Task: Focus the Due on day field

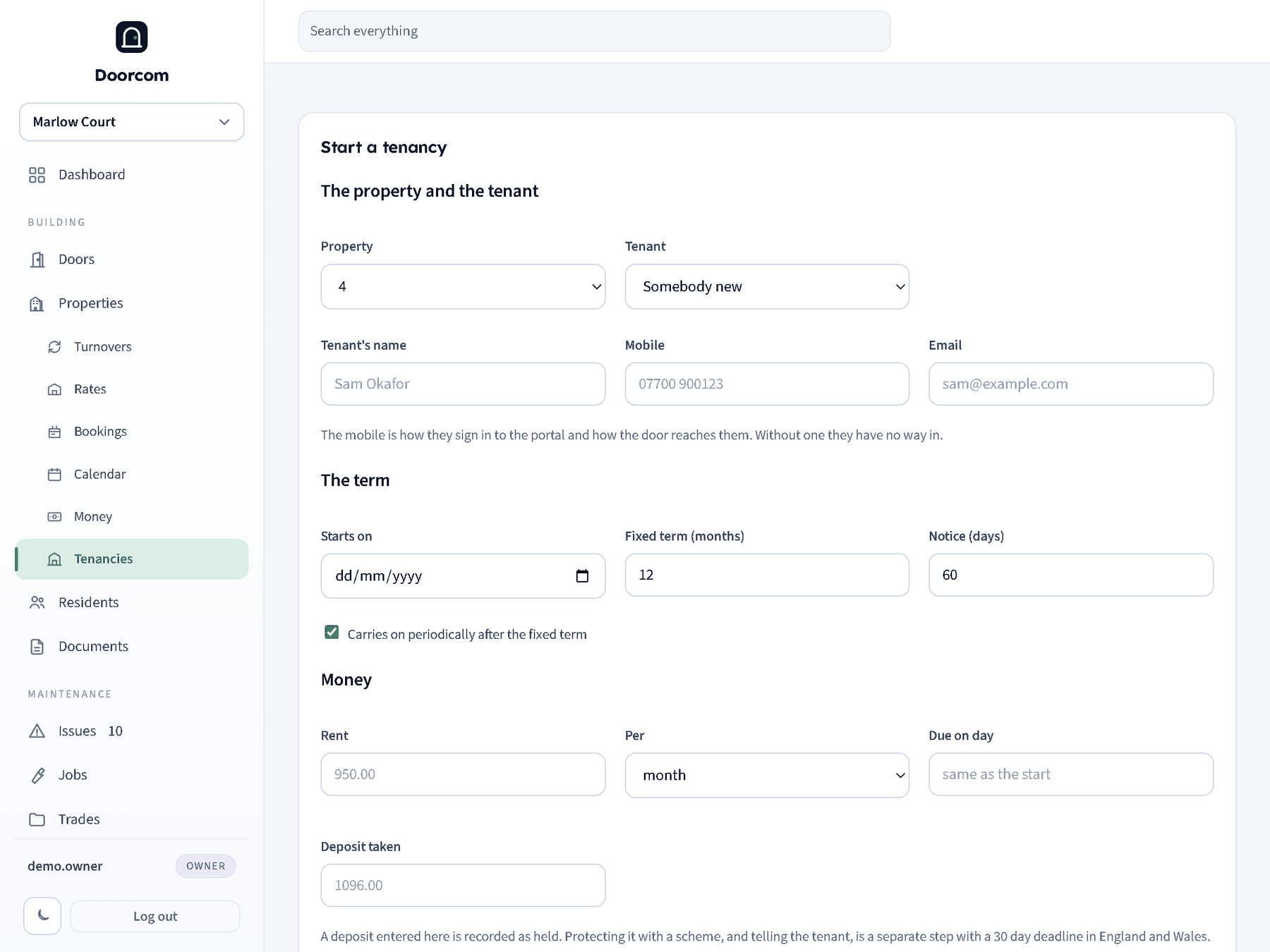Action: [x=1071, y=774]
